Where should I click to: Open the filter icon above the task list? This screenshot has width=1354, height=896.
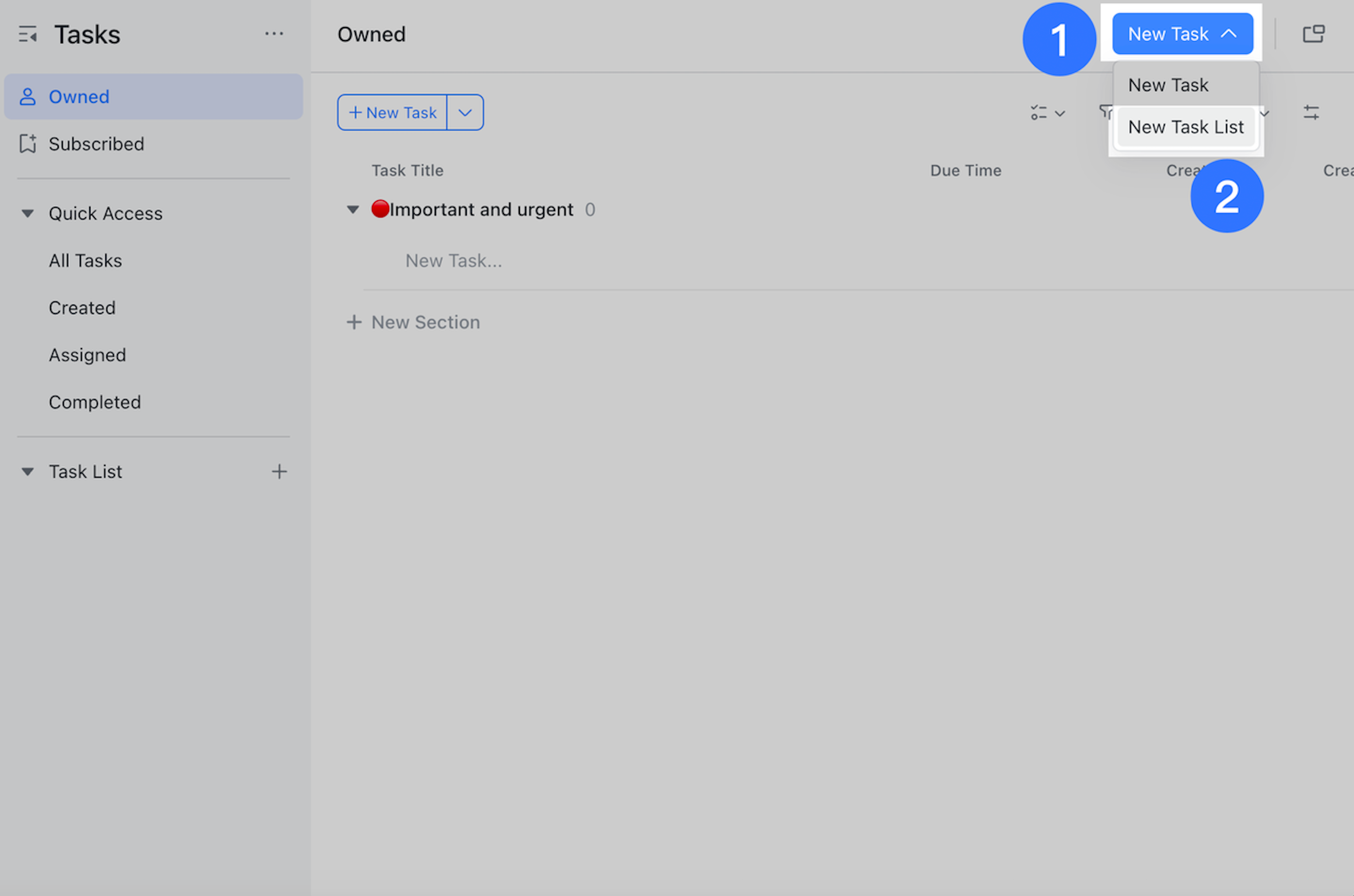point(1106,112)
